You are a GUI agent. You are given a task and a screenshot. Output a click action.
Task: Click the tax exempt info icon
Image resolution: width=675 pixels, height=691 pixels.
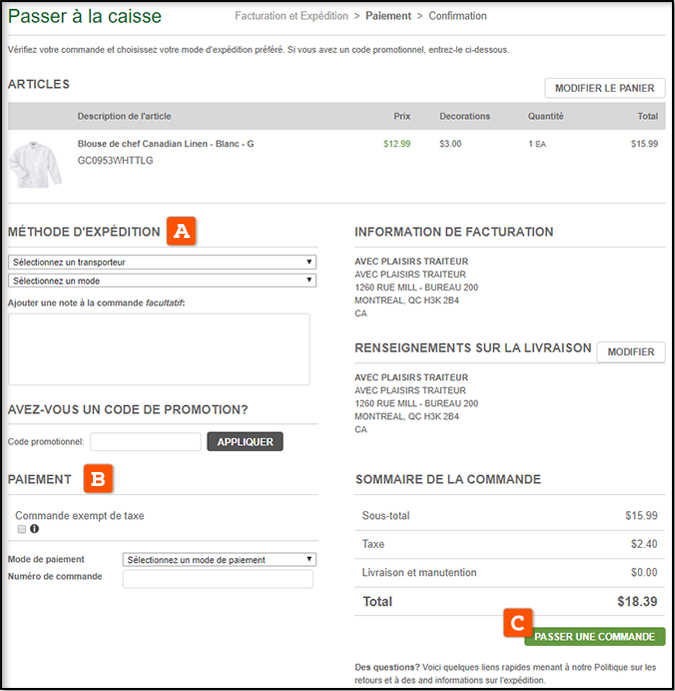click(34, 529)
